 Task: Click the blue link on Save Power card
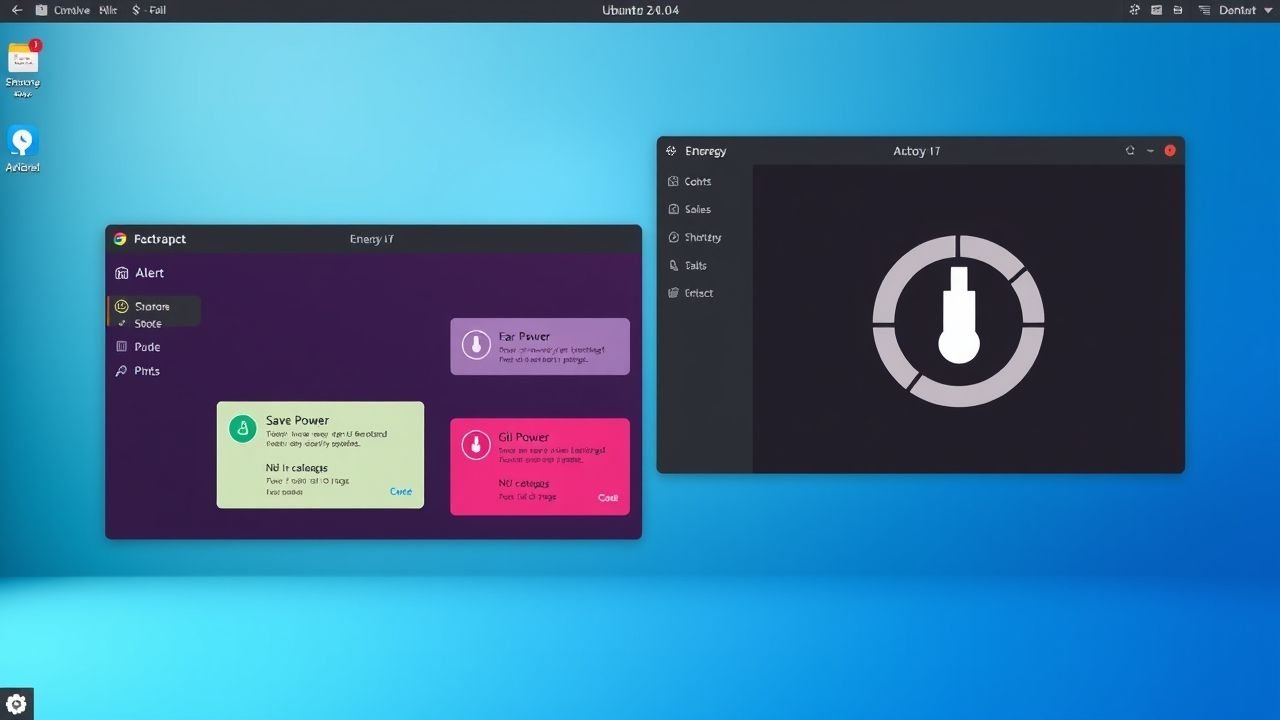[x=400, y=491]
